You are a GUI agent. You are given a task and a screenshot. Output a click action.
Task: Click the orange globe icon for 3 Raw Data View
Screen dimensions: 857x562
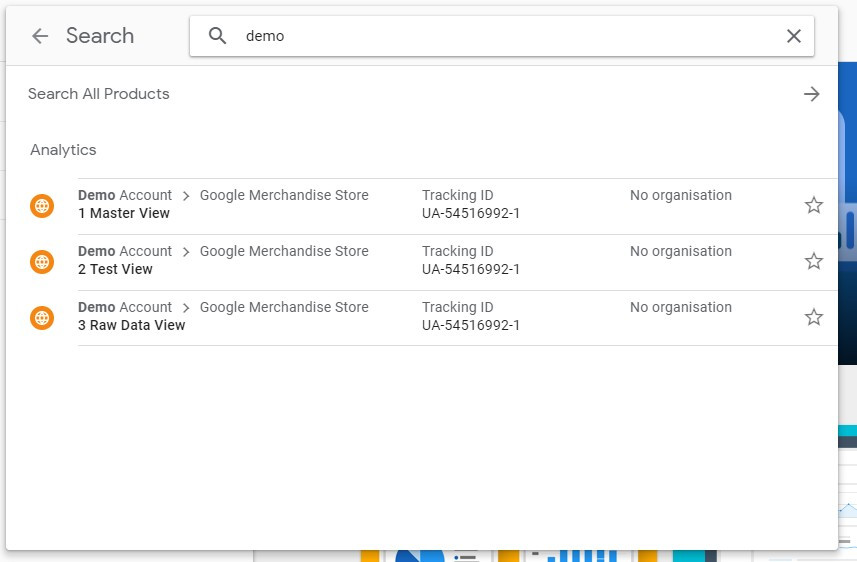pyautogui.click(x=42, y=318)
